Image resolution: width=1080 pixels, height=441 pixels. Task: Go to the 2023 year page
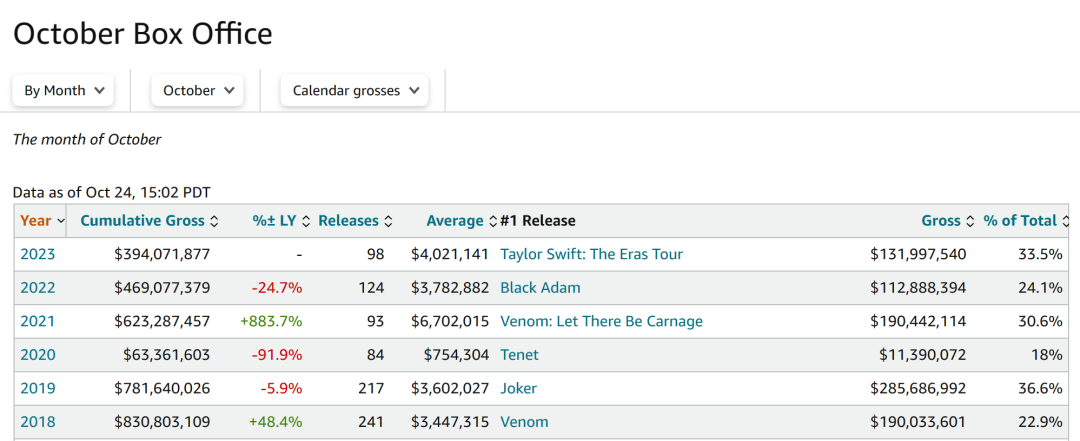click(38, 254)
